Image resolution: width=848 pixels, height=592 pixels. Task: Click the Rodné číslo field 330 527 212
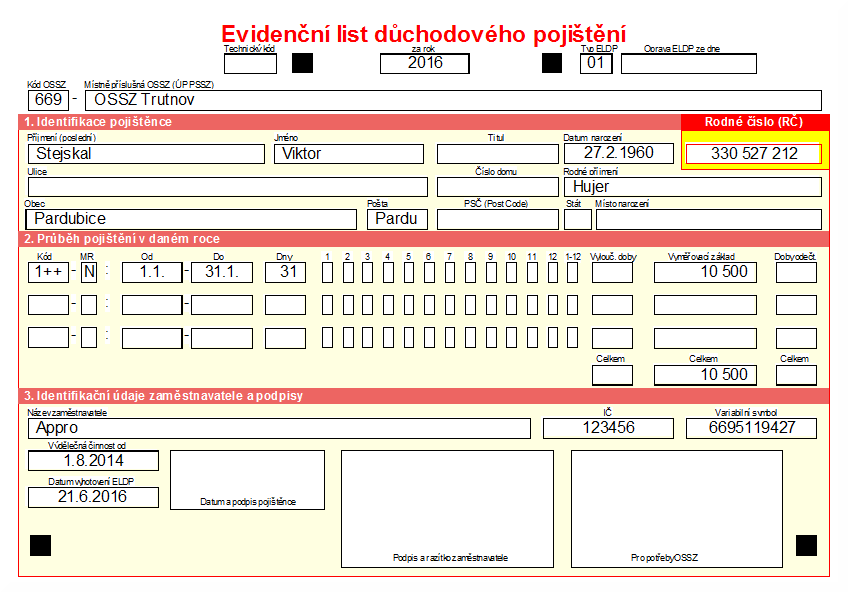pos(754,154)
